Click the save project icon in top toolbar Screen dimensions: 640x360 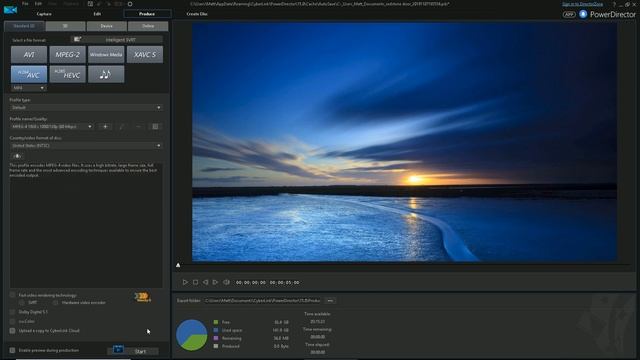coord(90,4)
